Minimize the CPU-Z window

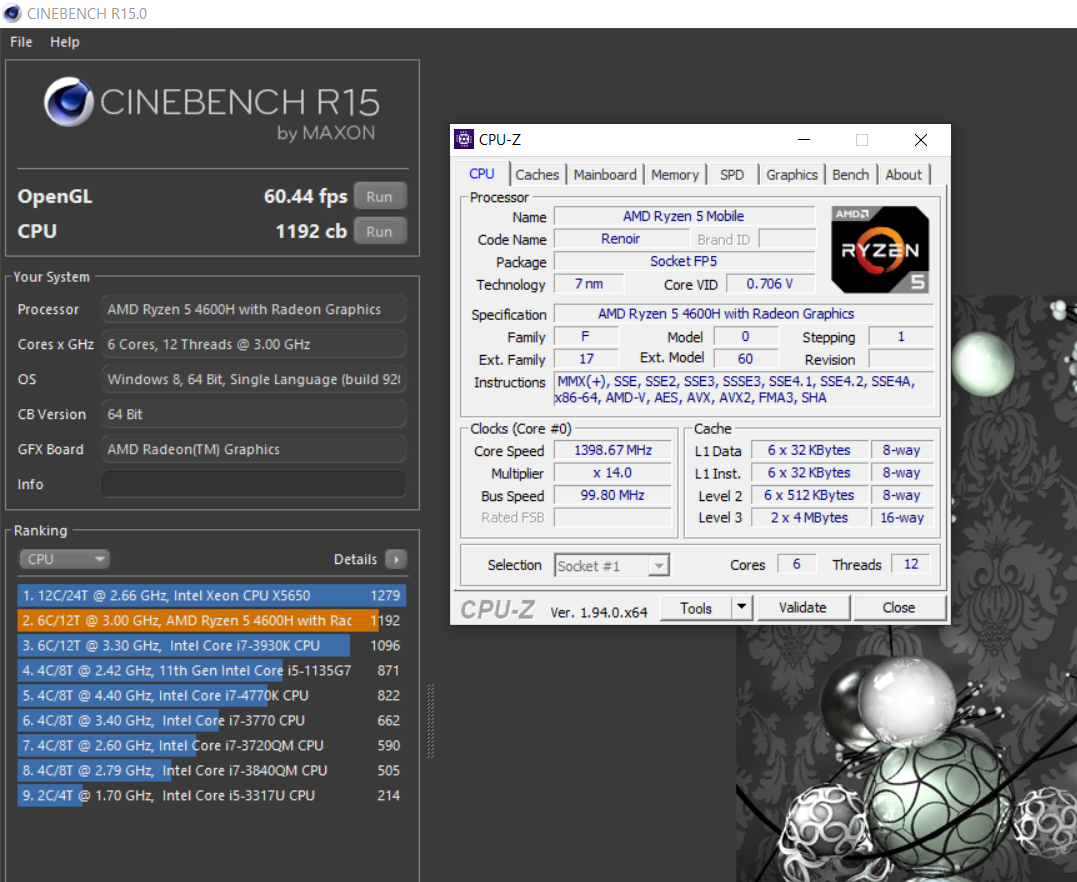804,140
